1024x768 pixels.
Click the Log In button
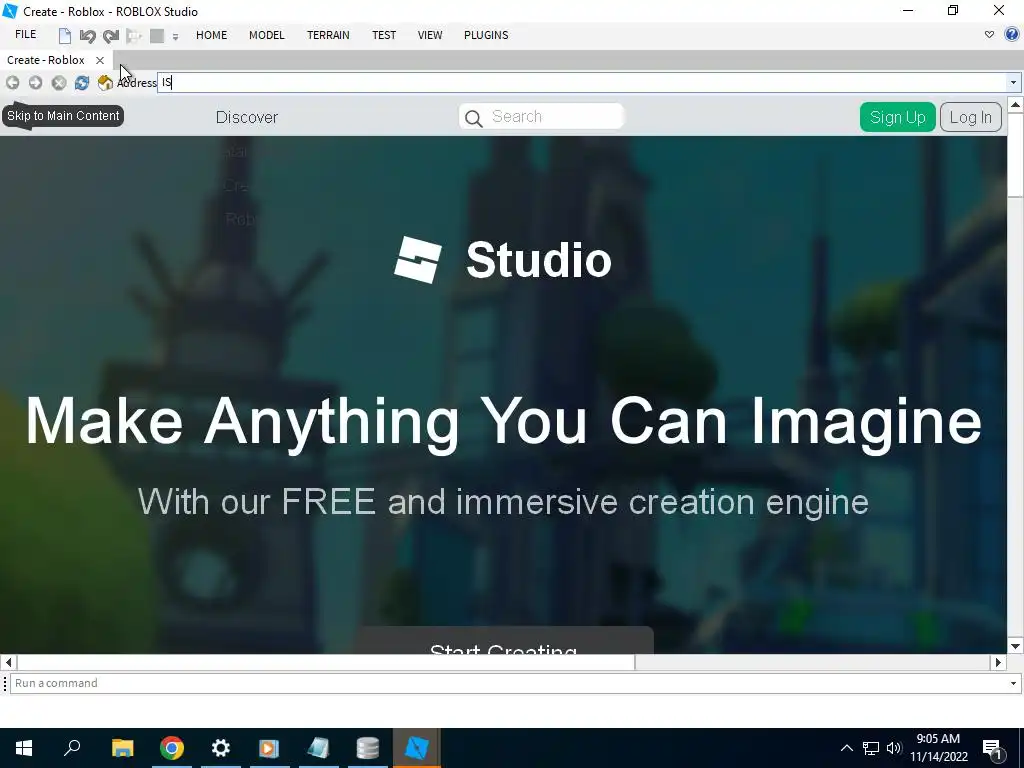(x=970, y=117)
